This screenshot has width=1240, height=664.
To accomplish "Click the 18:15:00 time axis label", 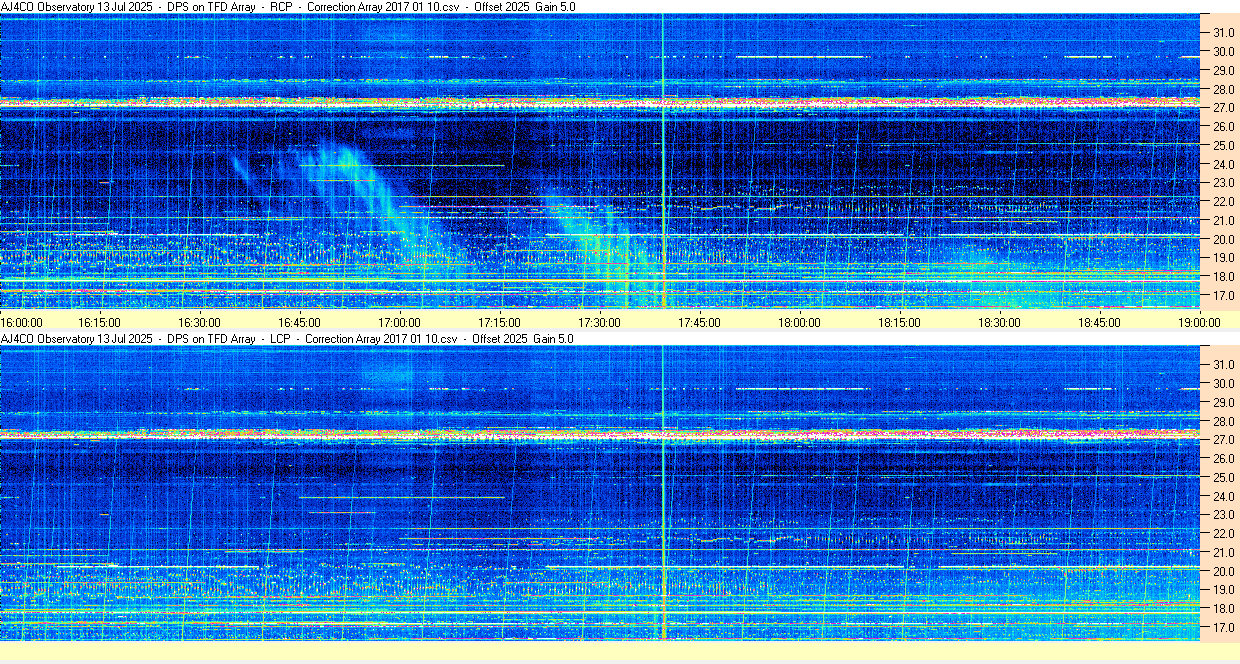I will pos(899,322).
